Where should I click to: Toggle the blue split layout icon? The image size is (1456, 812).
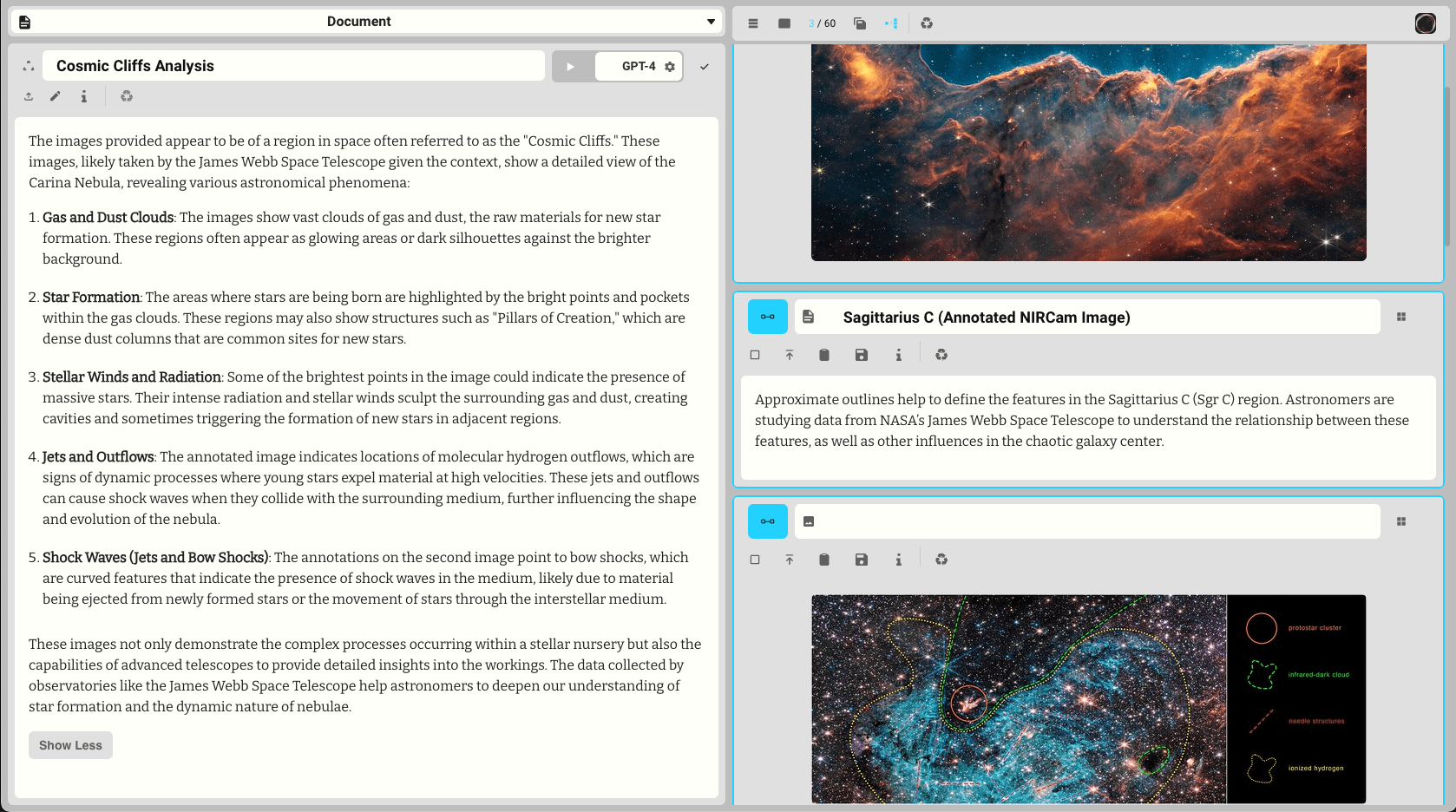click(x=891, y=23)
